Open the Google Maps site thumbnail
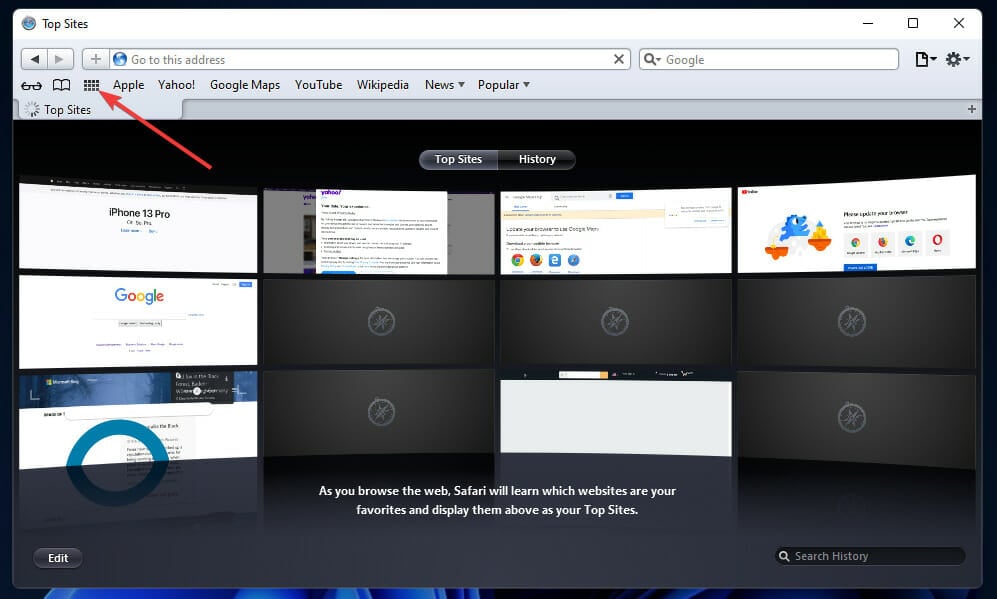 [x=615, y=231]
